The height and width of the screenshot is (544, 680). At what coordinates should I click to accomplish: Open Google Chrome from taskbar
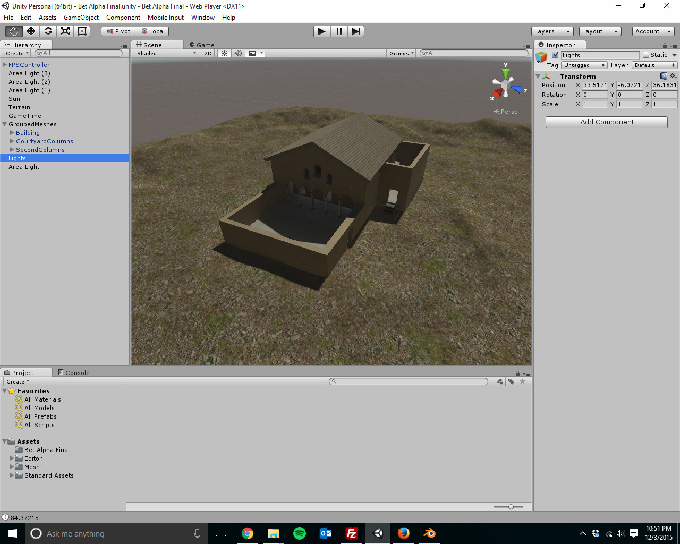pyautogui.click(x=247, y=534)
